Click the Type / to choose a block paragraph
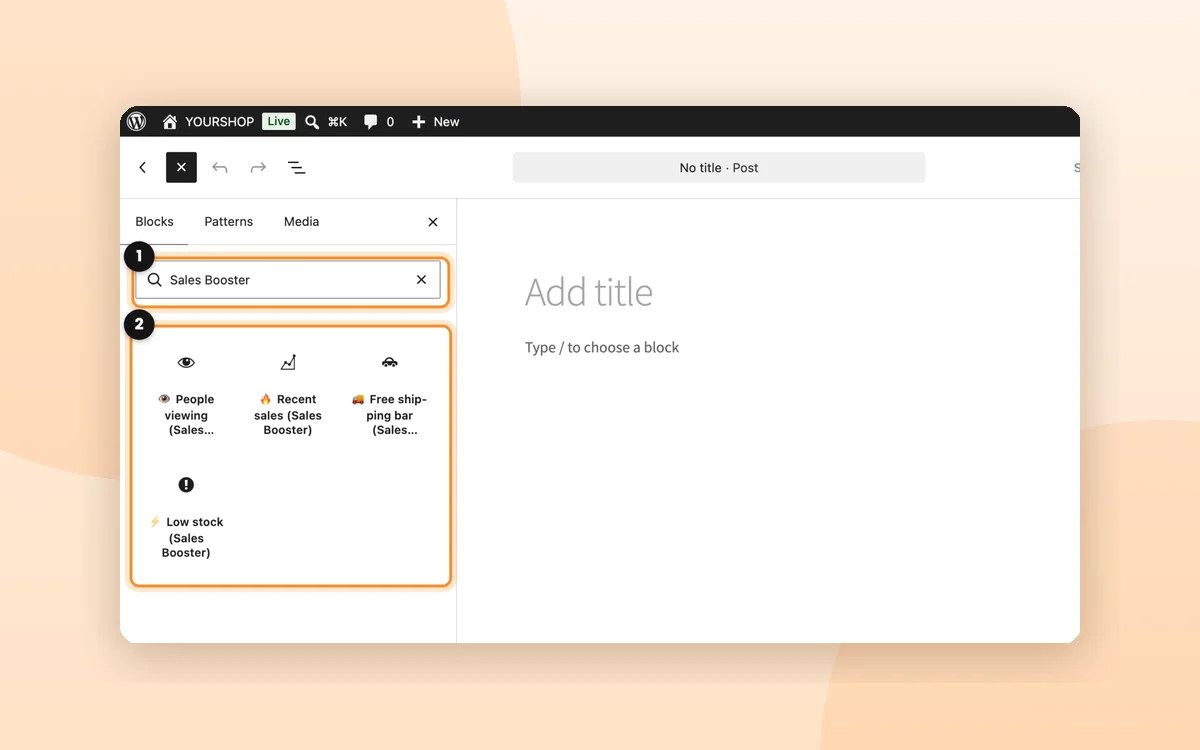Image resolution: width=1200 pixels, height=750 pixels. (602, 347)
